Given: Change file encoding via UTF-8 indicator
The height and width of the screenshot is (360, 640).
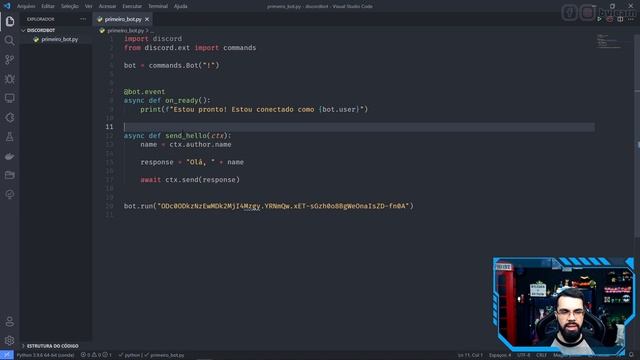Looking at the screenshot, I should tap(524, 355).
